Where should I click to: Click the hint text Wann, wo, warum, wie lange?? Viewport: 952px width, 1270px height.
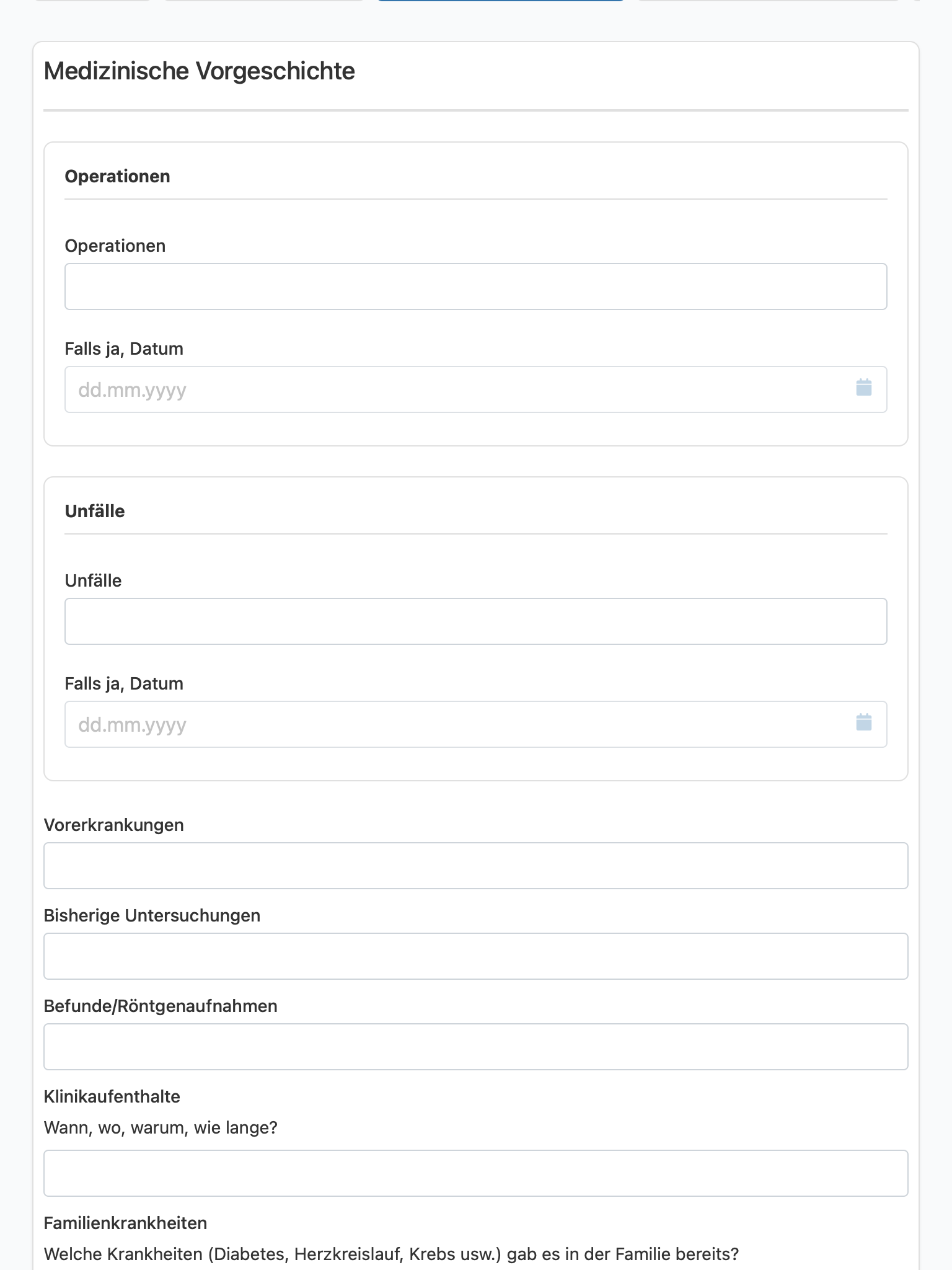161,1127
